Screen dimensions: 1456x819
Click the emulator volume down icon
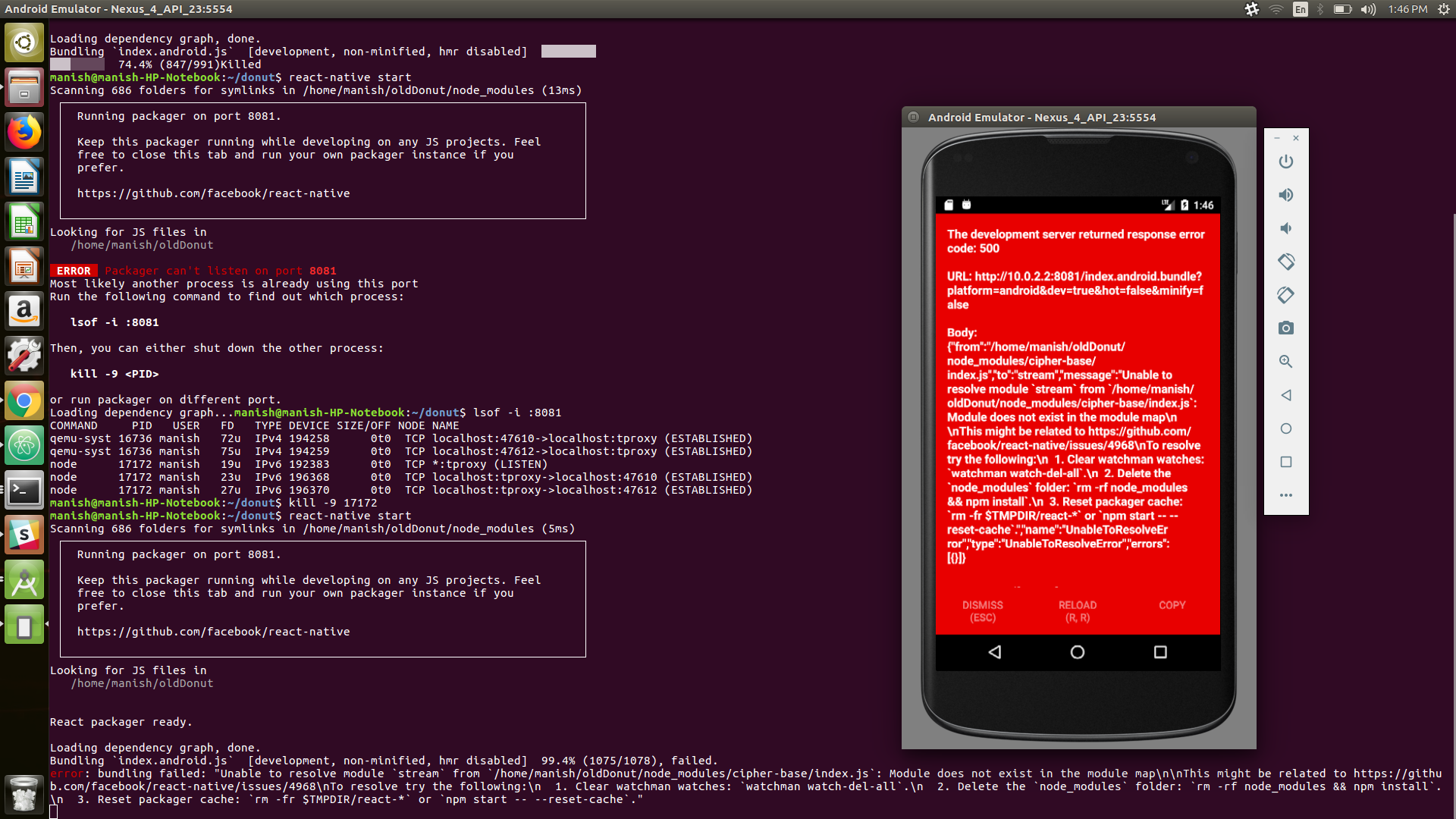[x=1285, y=228]
